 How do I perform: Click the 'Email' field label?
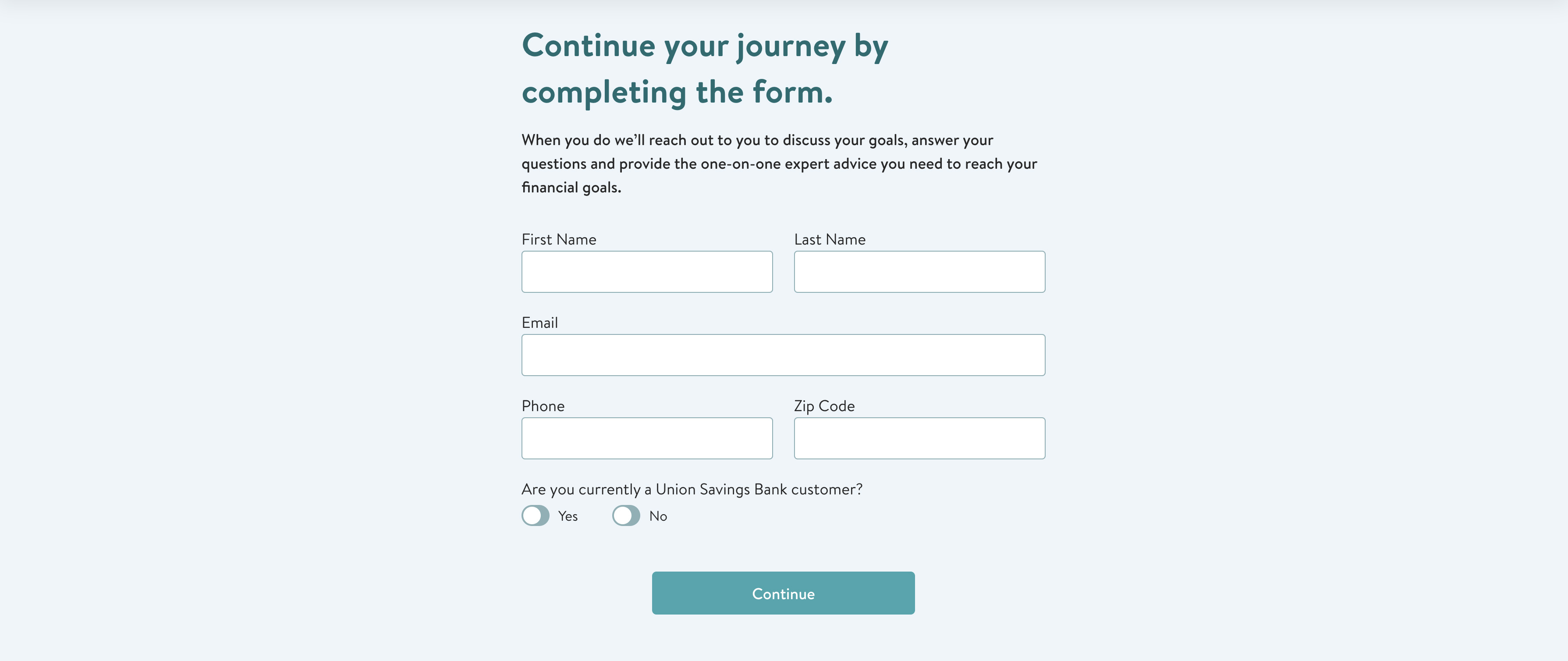[540, 323]
